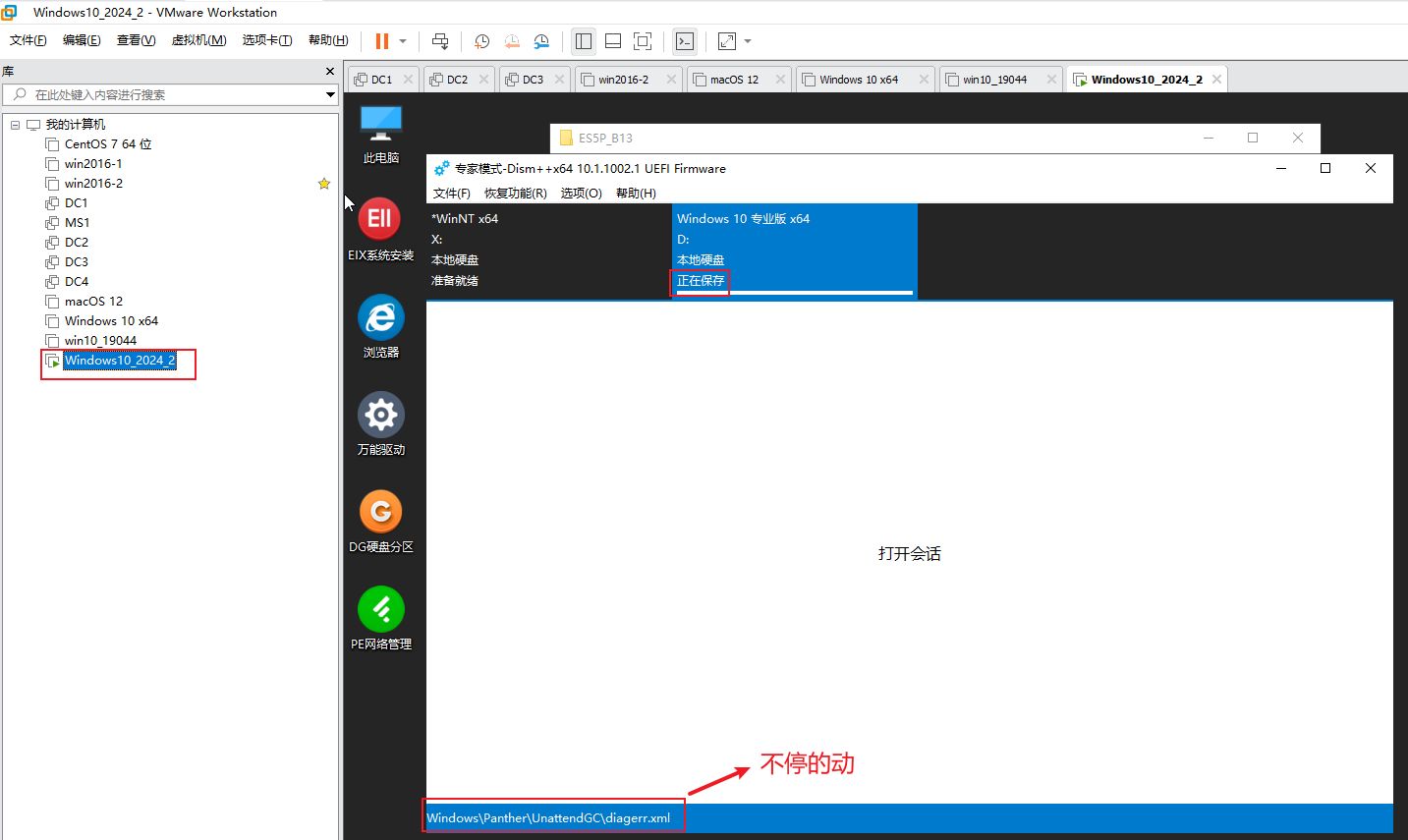The height and width of the screenshot is (840, 1408).
Task: Expand the library search box dropdown arrow
Action: coord(330,94)
